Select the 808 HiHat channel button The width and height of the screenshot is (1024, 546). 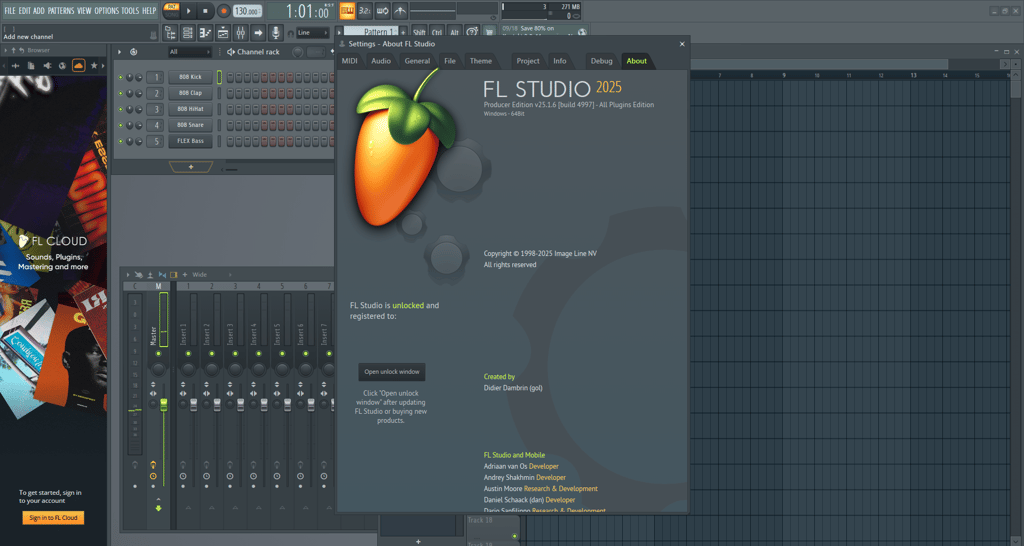191,109
